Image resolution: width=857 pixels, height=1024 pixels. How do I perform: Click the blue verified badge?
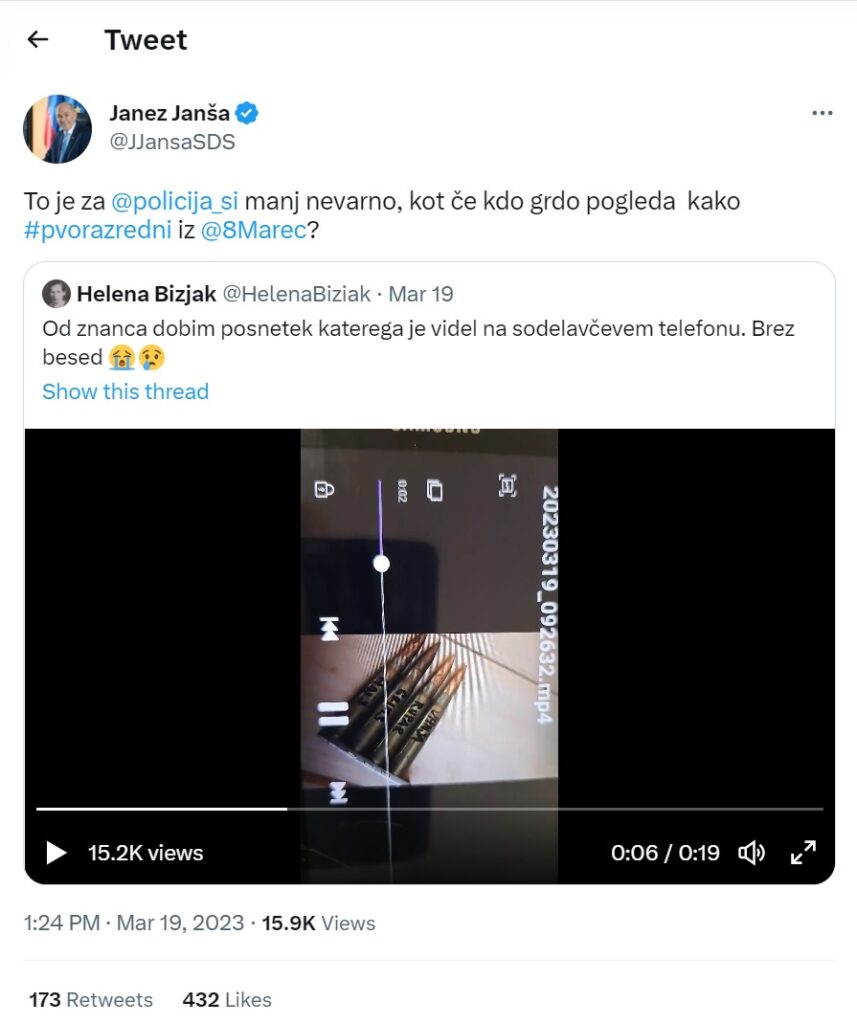[248, 113]
